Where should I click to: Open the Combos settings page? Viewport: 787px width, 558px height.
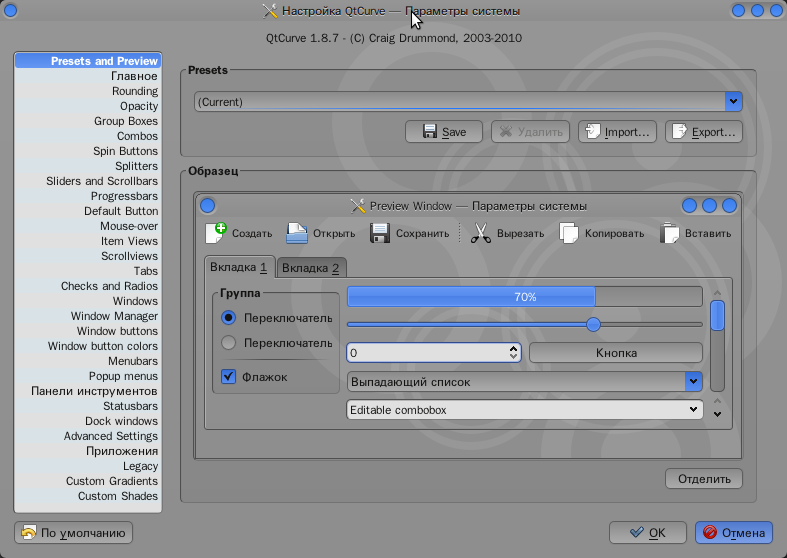88,136
